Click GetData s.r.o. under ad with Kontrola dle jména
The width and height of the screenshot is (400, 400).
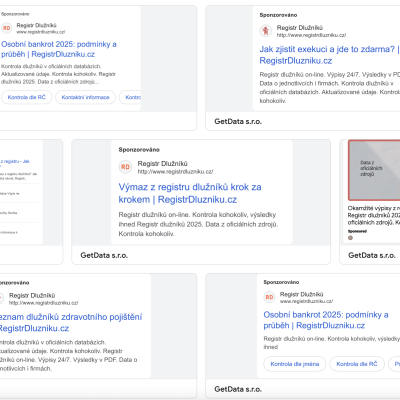(x=238, y=389)
